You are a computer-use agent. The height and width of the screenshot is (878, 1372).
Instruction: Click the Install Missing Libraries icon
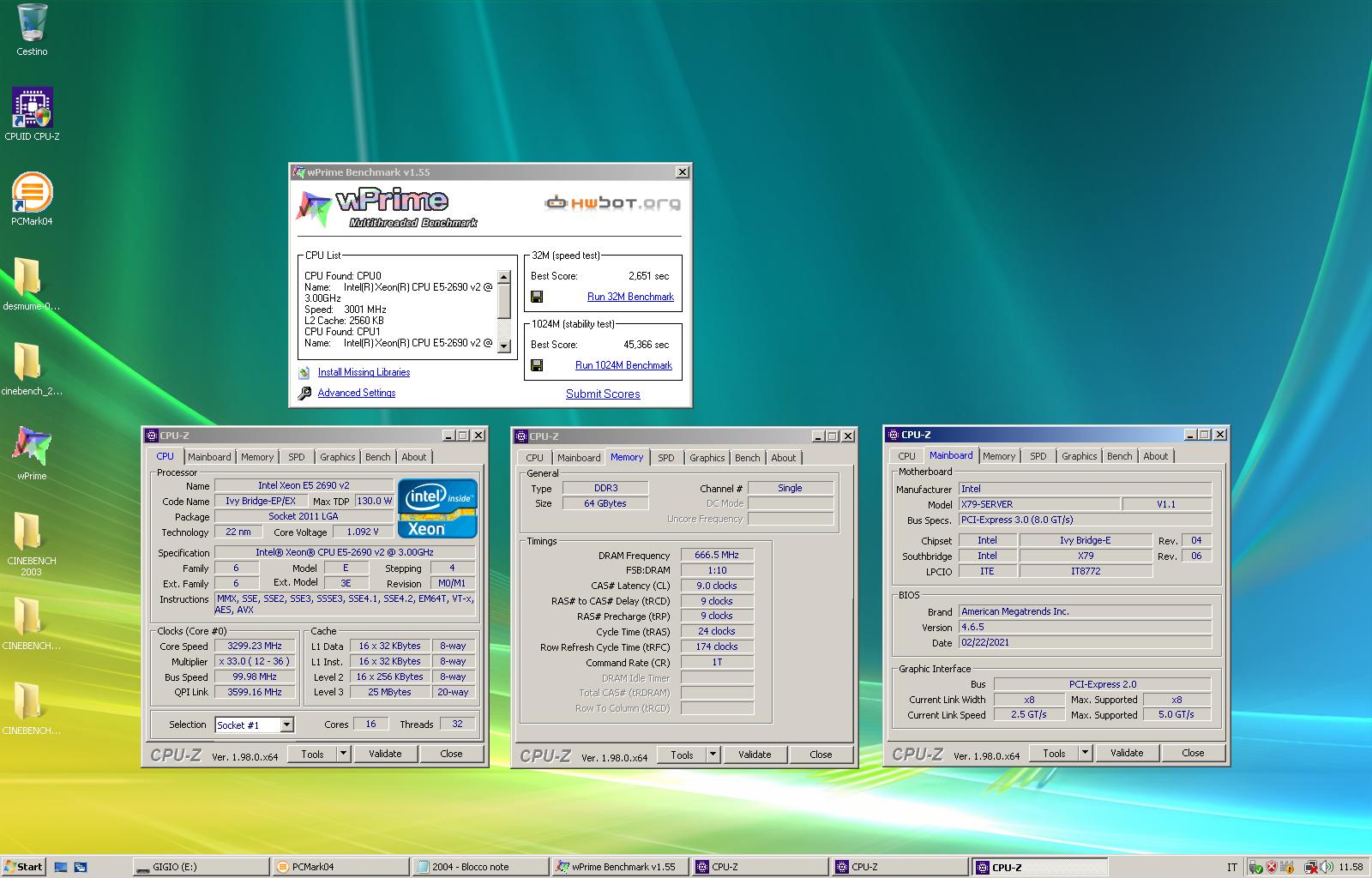[304, 373]
